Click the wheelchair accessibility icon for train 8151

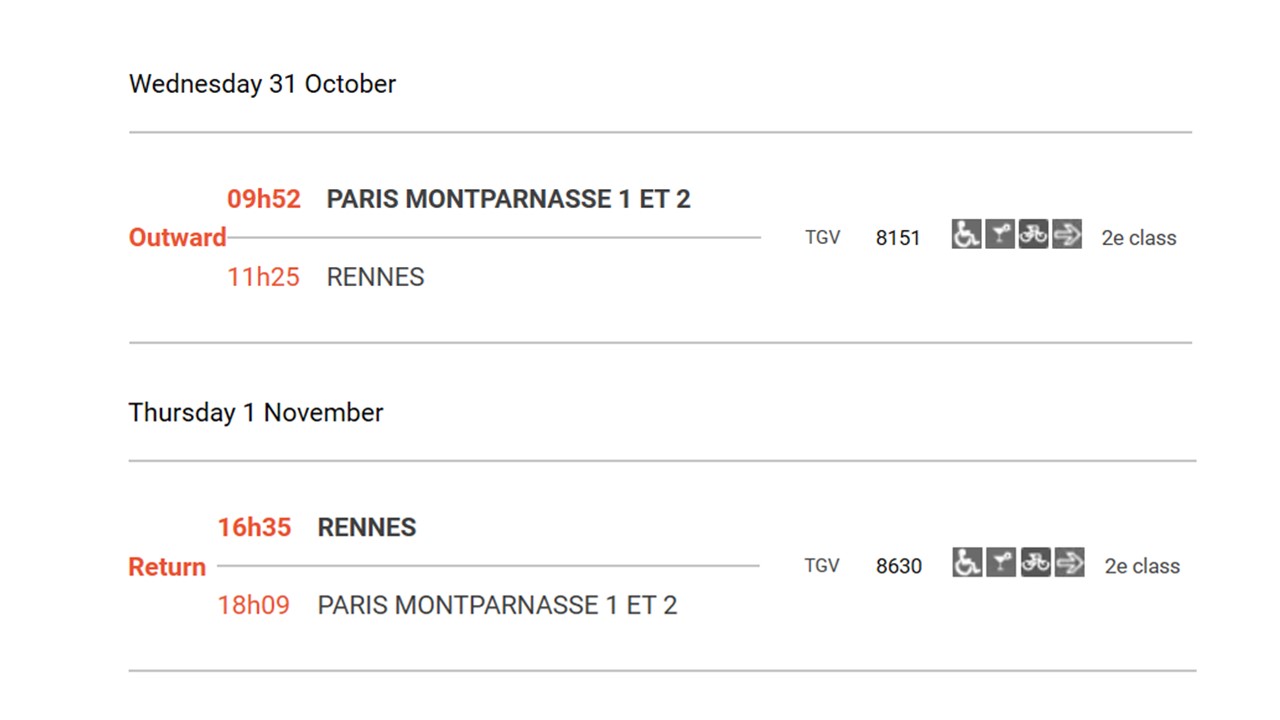tap(966, 234)
